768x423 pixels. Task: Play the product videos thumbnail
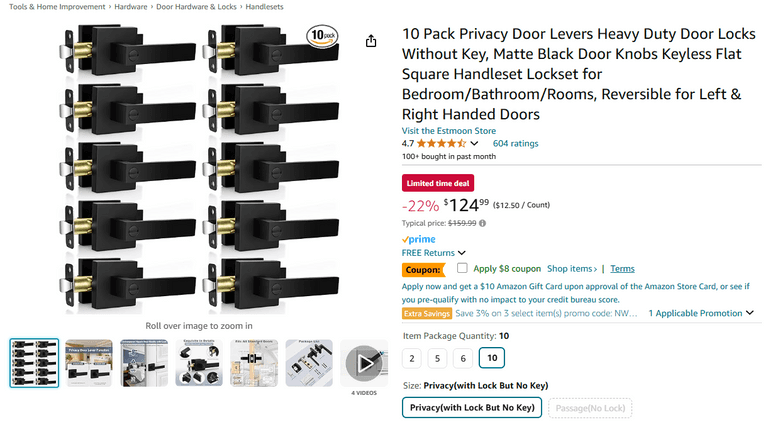coord(364,363)
